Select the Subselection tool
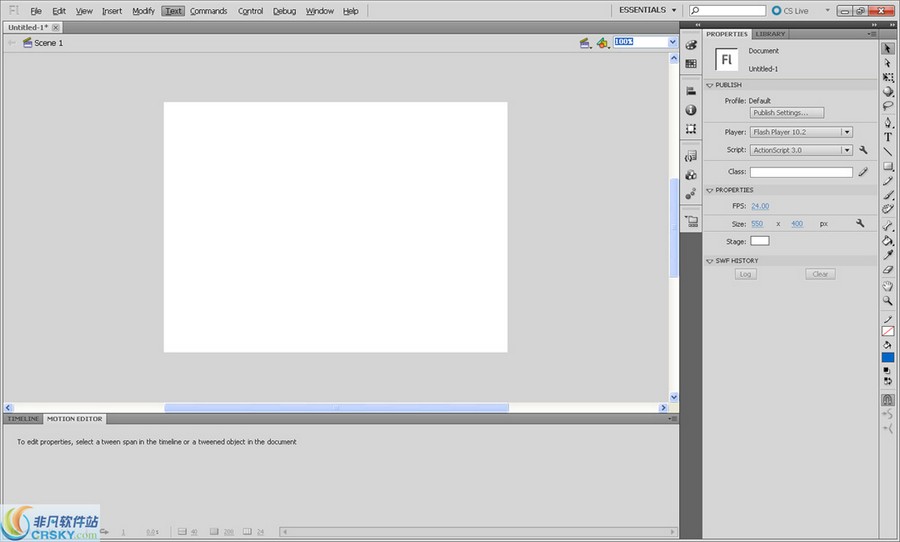This screenshot has width=900, height=542. (x=887, y=63)
